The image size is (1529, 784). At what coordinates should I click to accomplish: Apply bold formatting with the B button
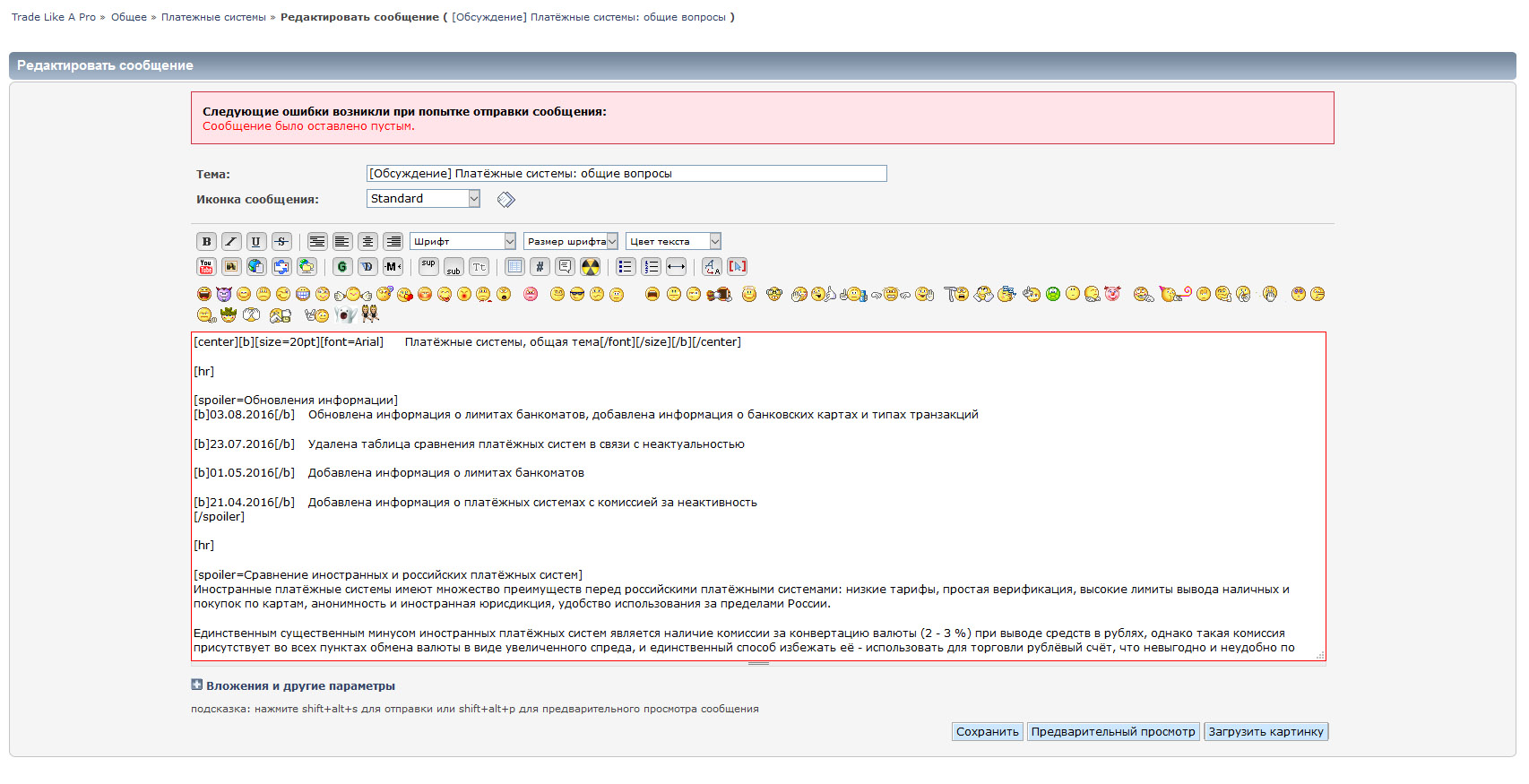[x=206, y=241]
